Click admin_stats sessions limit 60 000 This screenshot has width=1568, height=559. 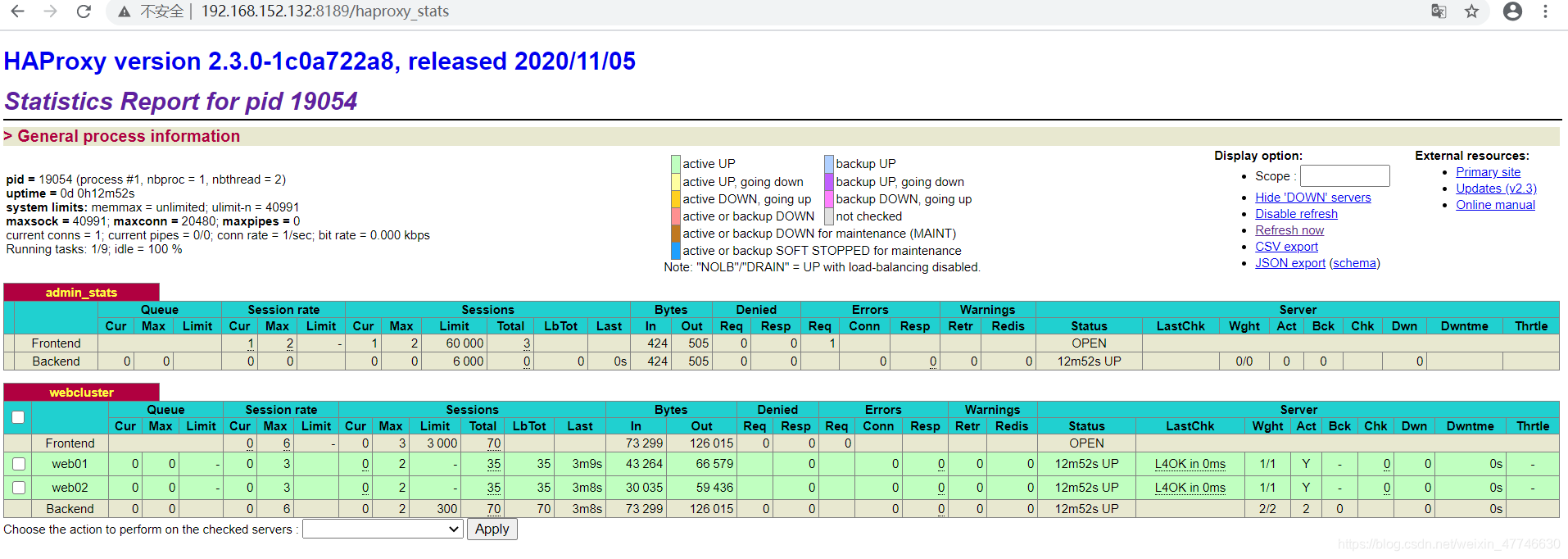(x=465, y=343)
